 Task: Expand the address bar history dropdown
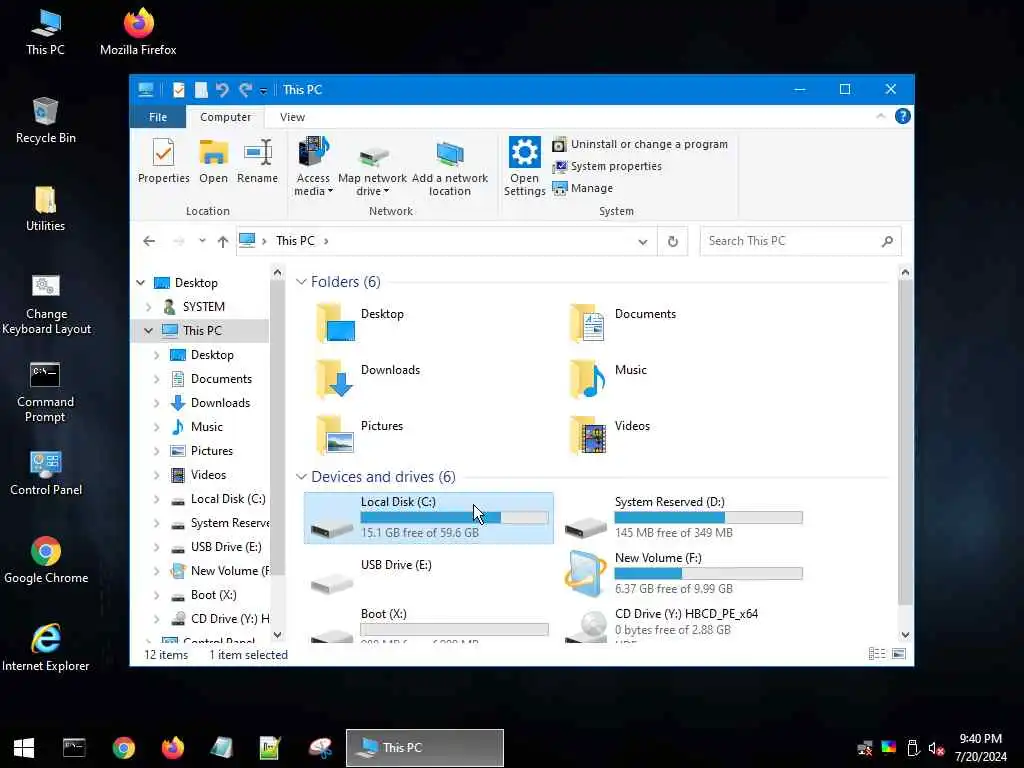point(643,242)
